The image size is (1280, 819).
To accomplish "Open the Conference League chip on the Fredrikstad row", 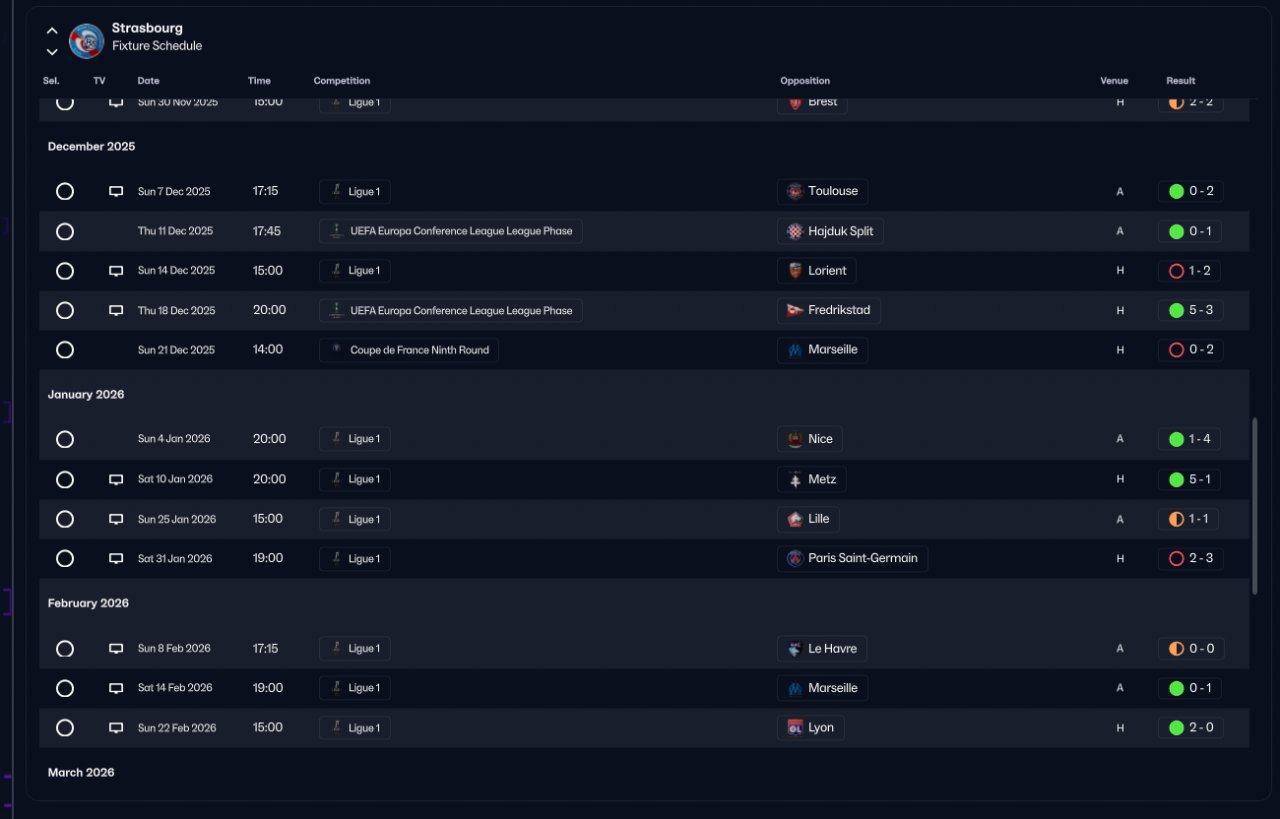I will pos(451,310).
